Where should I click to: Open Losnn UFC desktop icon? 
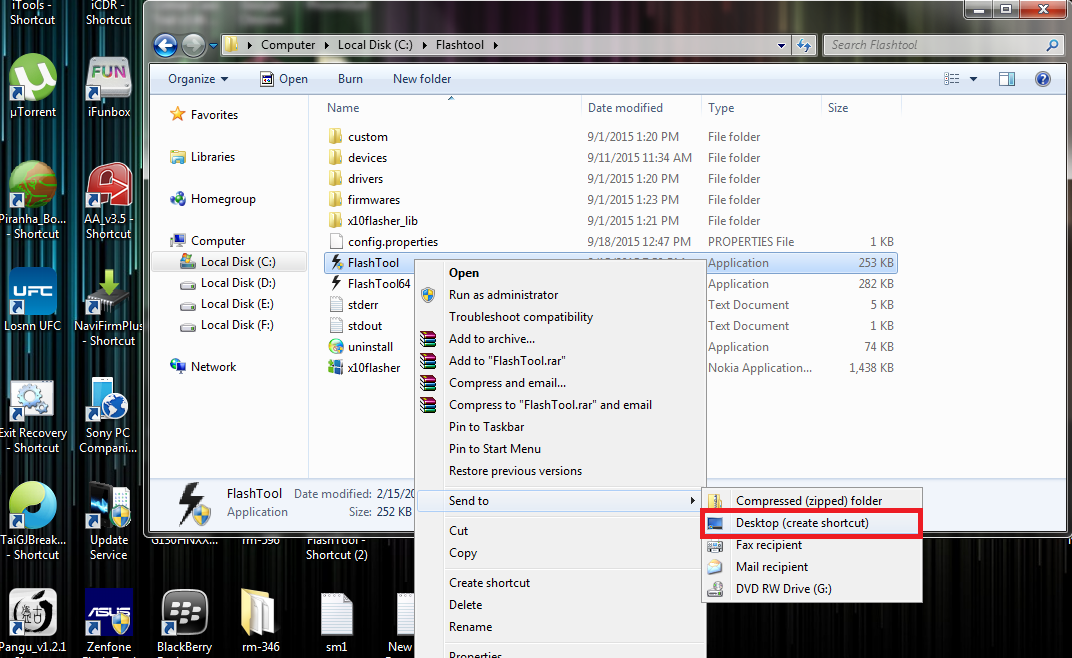[33, 300]
